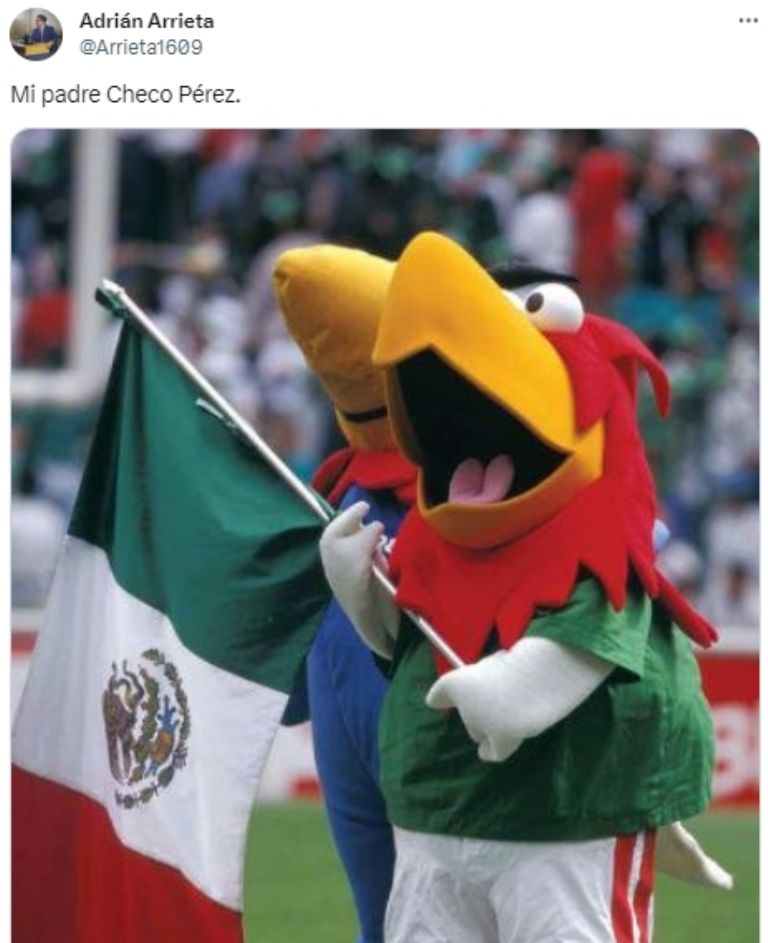Select the tweet text 'Mi padre Checo Pérez.'

[126, 94]
